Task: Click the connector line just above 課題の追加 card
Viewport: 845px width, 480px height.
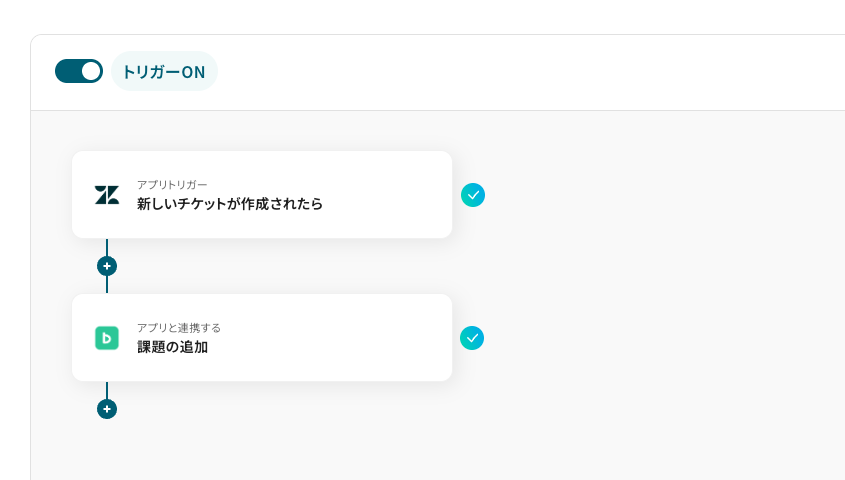Action: click(x=107, y=285)
